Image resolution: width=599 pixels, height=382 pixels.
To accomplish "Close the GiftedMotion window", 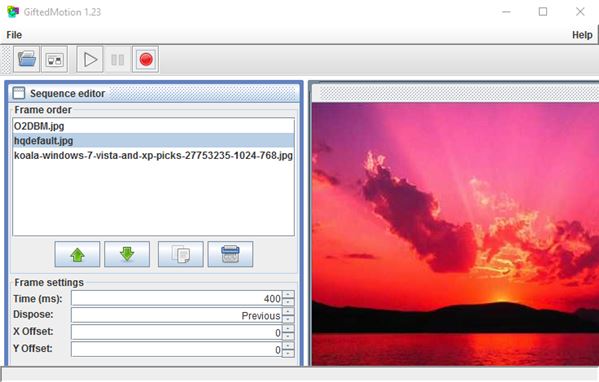I will point(580,12).
